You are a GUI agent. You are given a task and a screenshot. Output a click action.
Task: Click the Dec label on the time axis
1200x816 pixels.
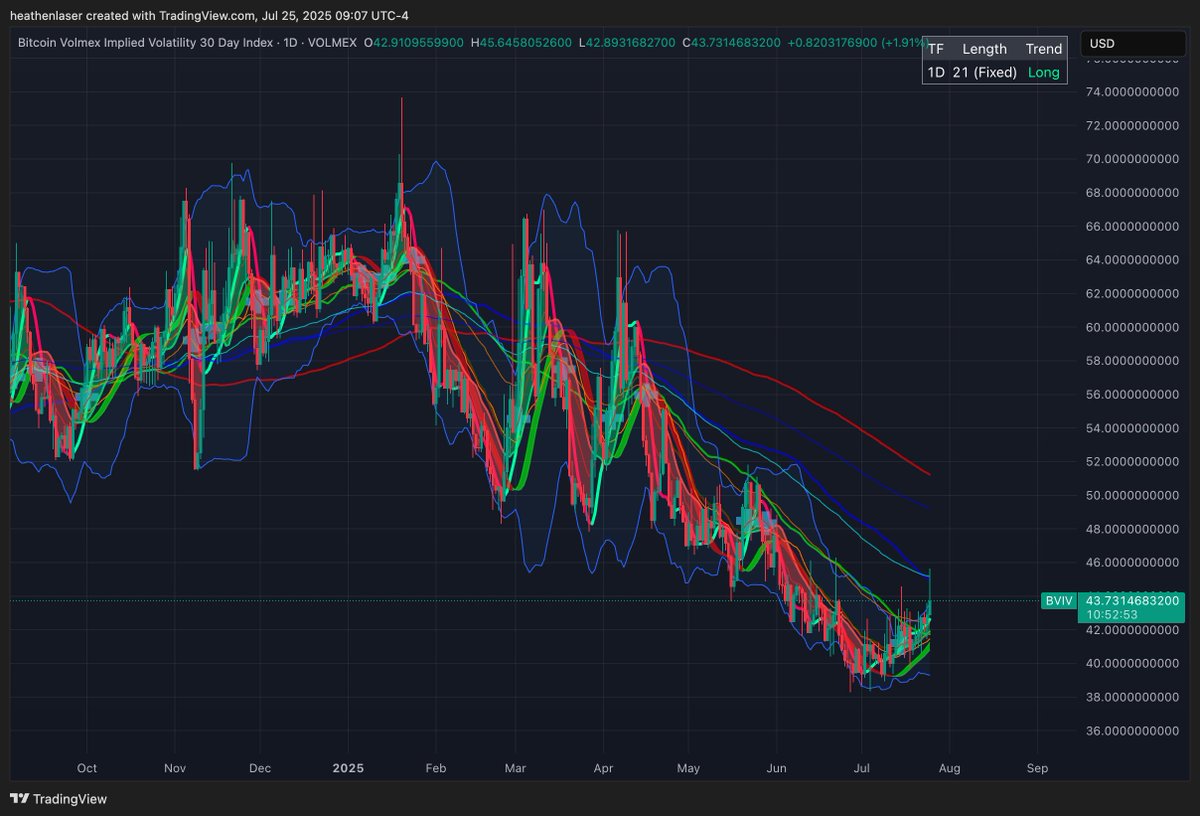click(260, 768)
